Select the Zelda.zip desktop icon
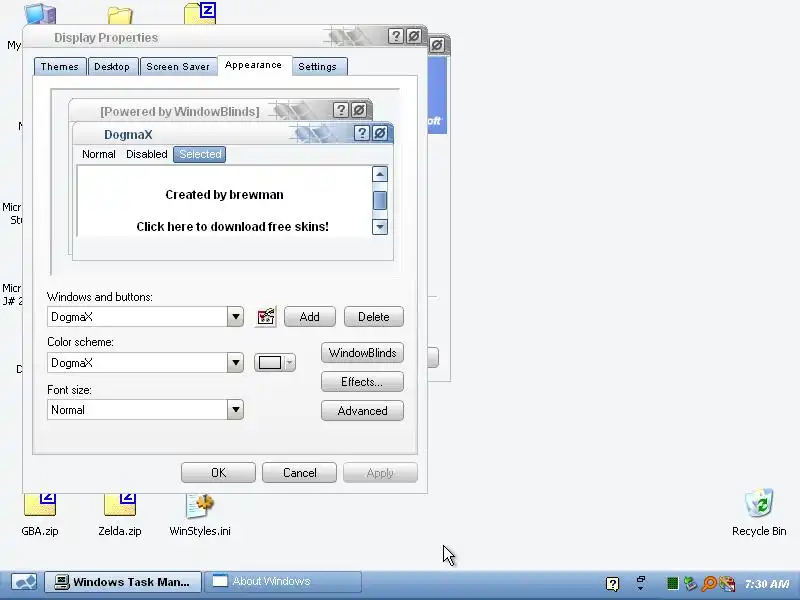The image size is (800, 600). (120, 514)
